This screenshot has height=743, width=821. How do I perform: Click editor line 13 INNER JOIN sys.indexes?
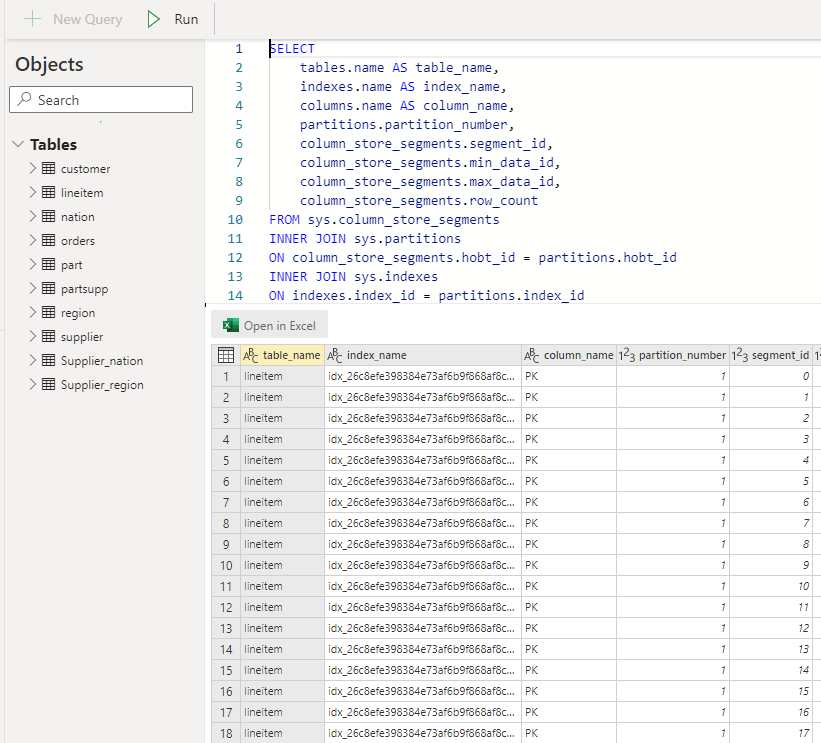pos(353,276)
